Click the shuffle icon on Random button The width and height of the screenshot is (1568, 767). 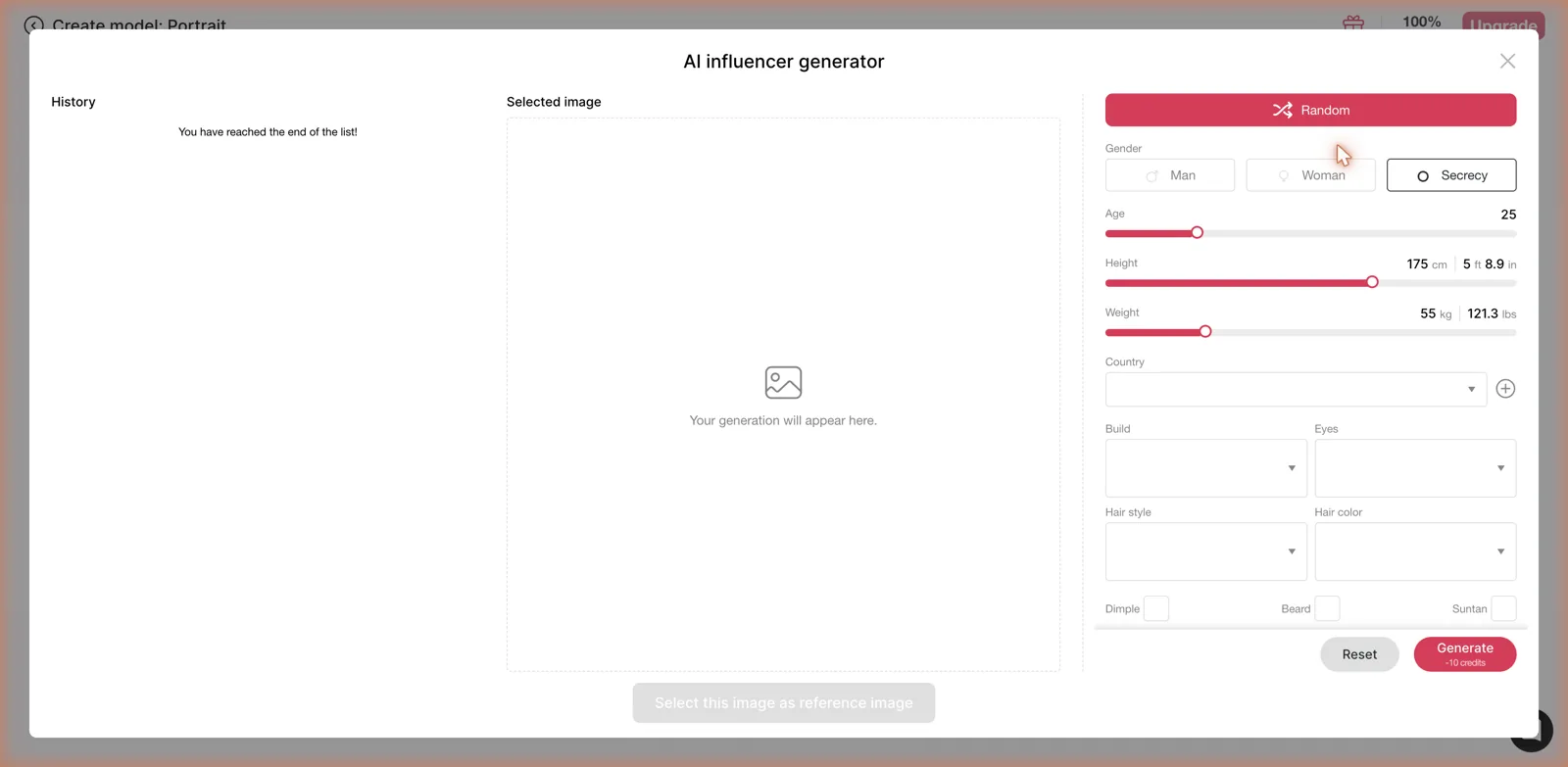[x=1282, y=110]
